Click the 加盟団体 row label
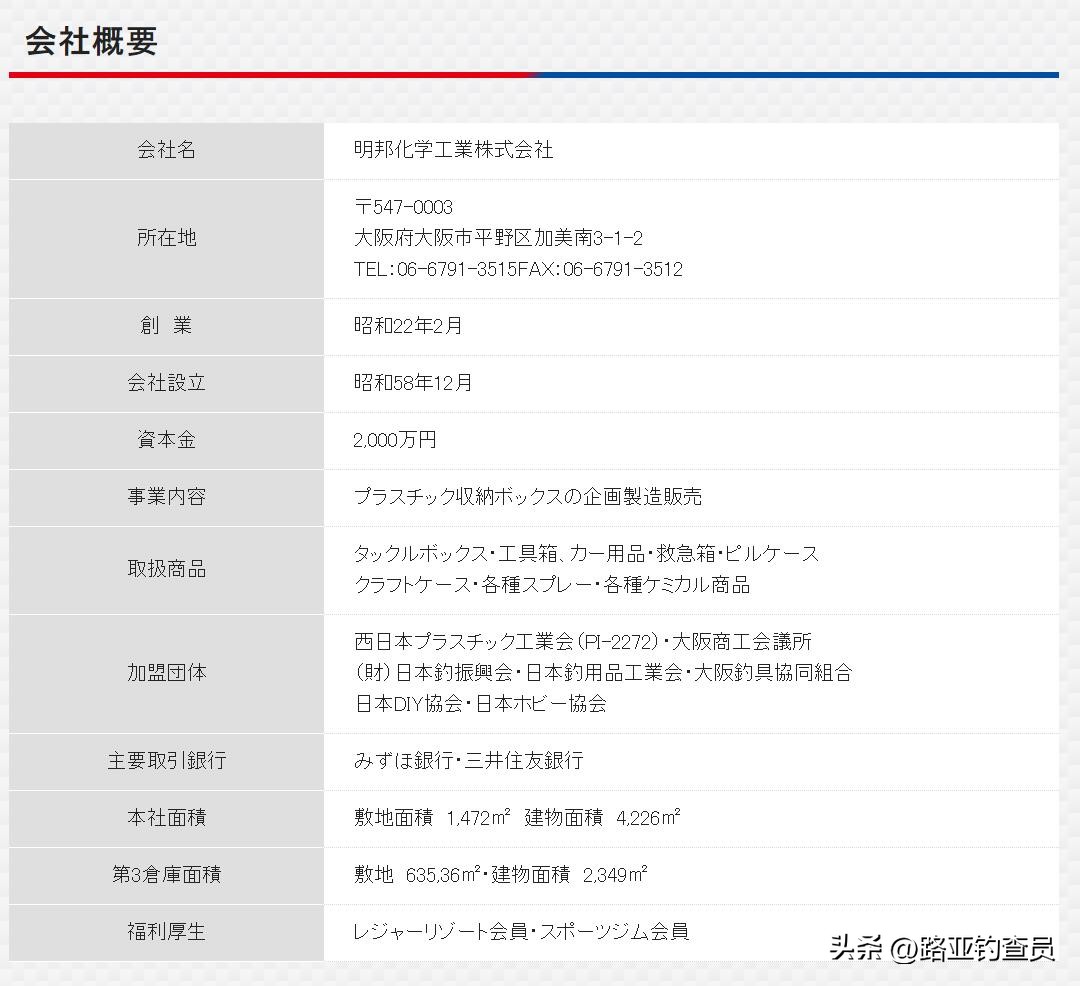1080x986 pixels. click(x=166, y=673)
